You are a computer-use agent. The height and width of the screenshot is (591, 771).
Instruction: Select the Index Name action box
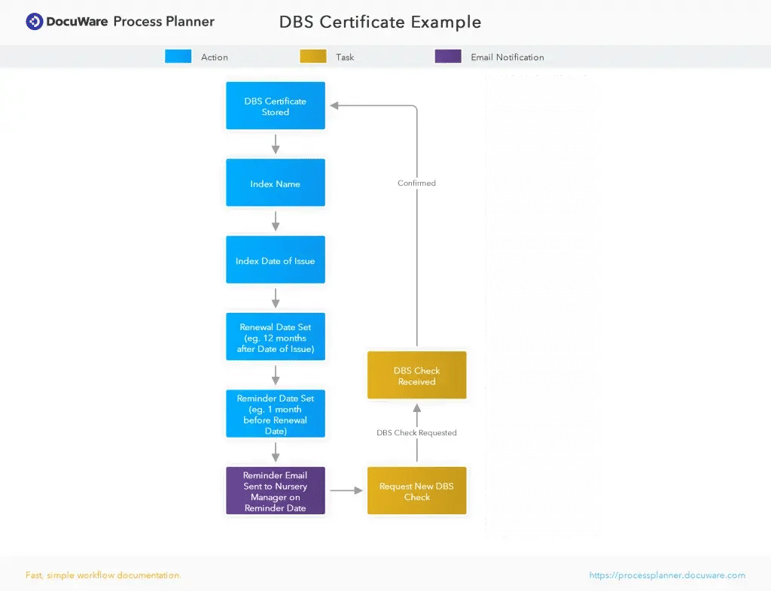(275, 182)
